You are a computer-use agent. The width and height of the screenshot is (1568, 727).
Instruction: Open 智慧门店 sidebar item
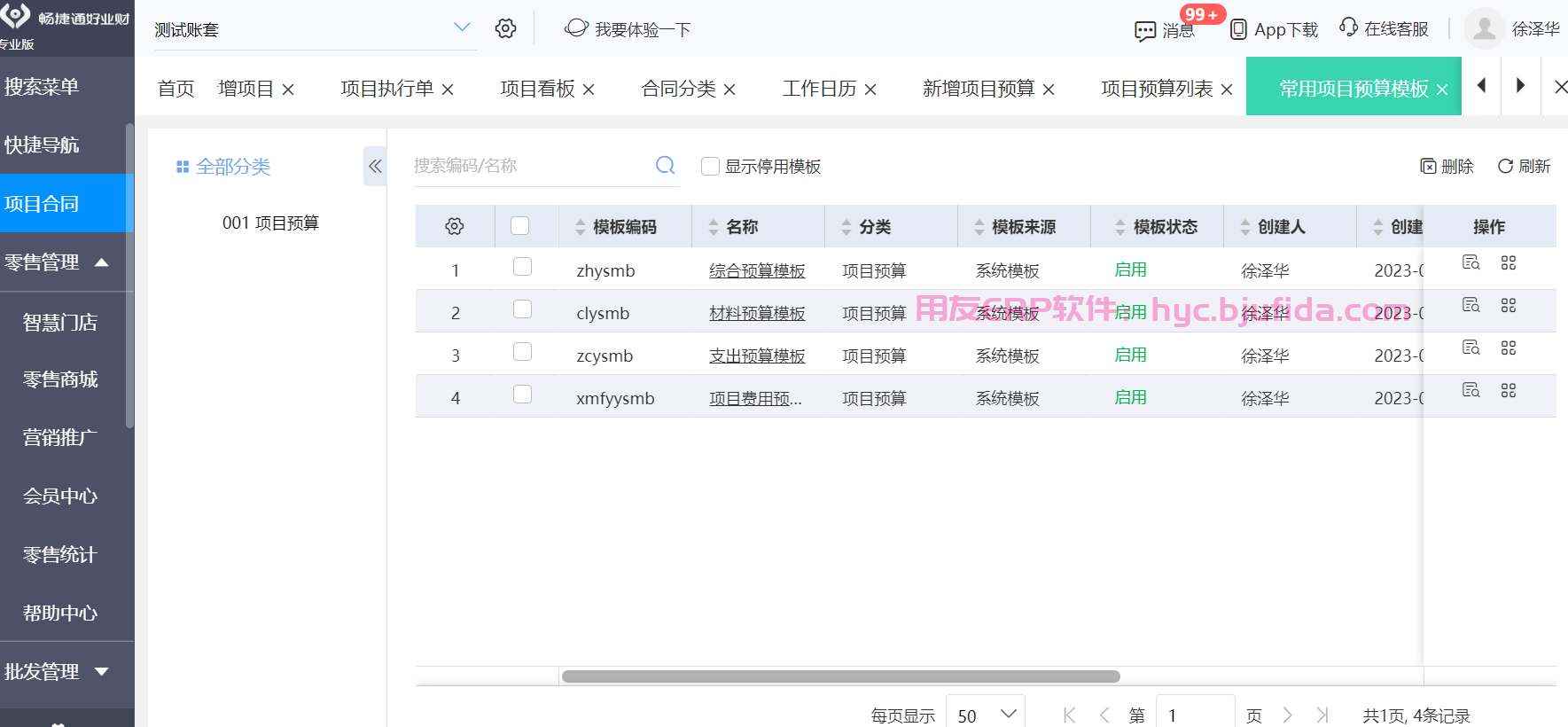[x=60, y=323]
